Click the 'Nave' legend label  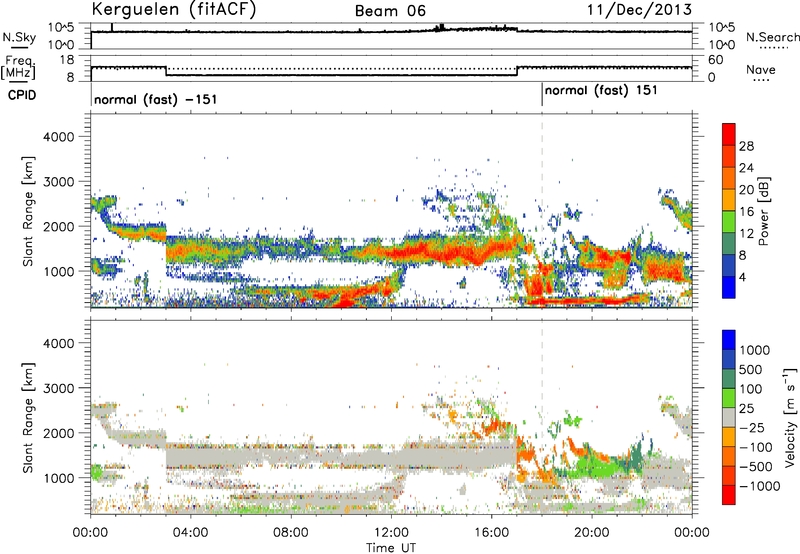761,70
